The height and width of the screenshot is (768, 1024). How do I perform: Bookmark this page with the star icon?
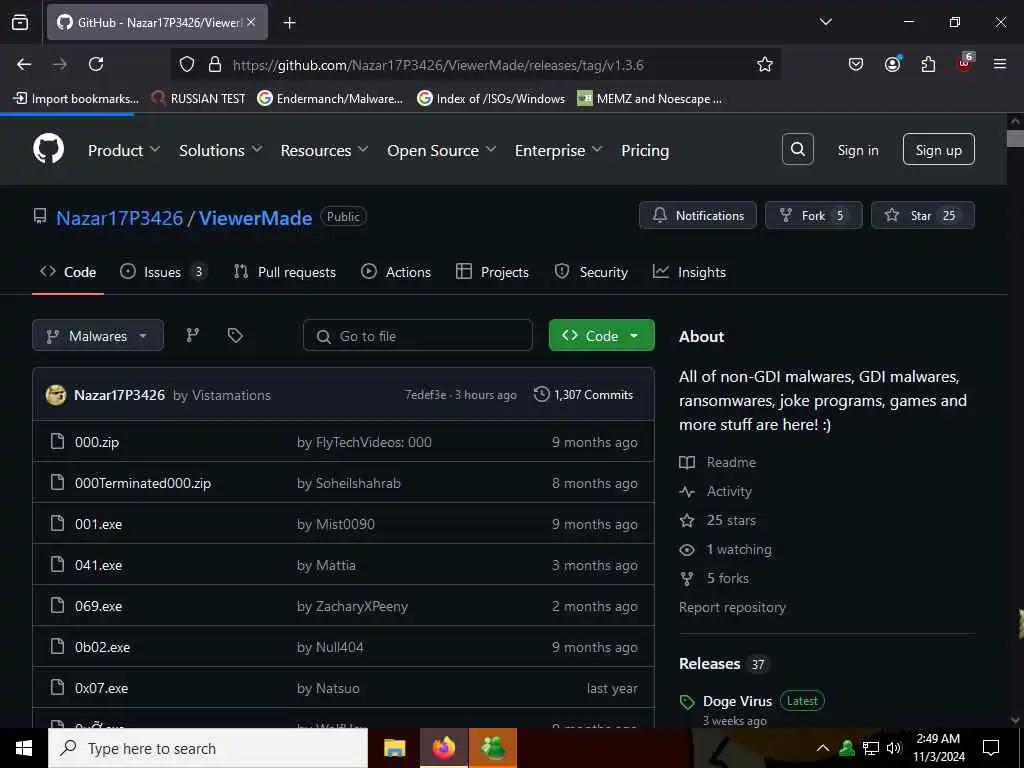click(765, 65)
